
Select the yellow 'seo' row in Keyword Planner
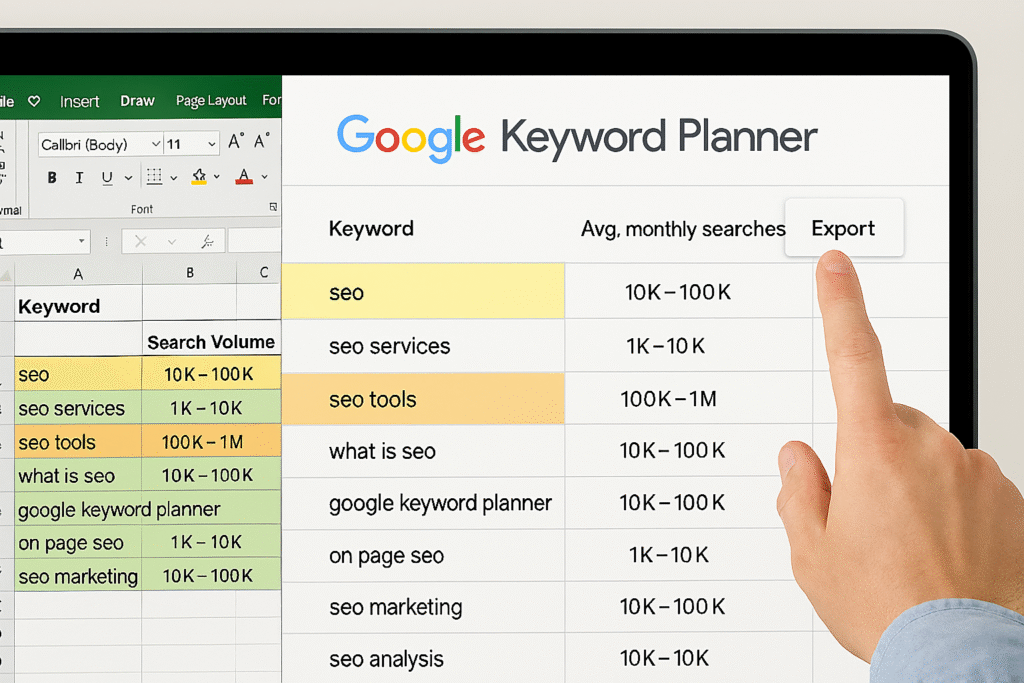[423, 291]
